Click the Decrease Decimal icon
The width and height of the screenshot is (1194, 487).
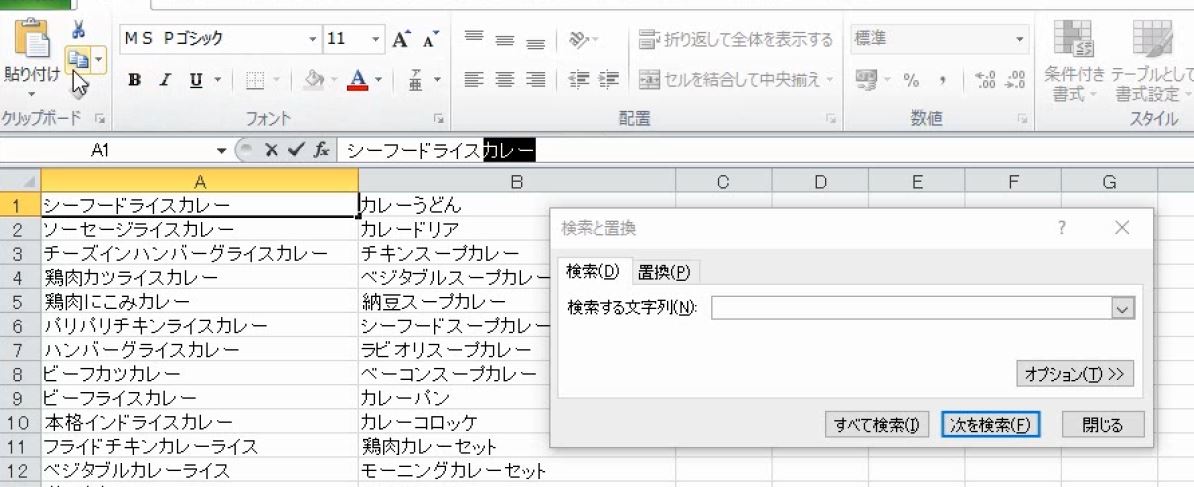point(1015,80)
